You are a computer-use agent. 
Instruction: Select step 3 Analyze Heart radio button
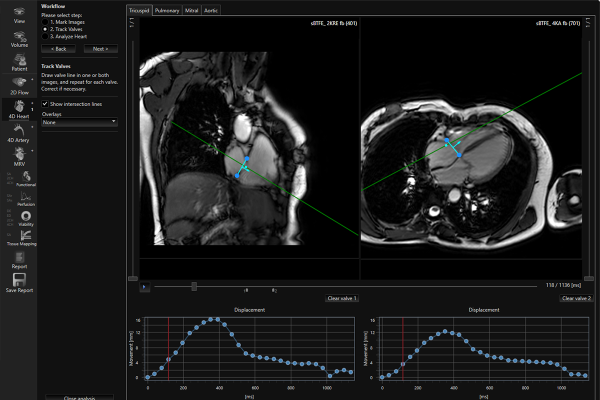[45, 36]
